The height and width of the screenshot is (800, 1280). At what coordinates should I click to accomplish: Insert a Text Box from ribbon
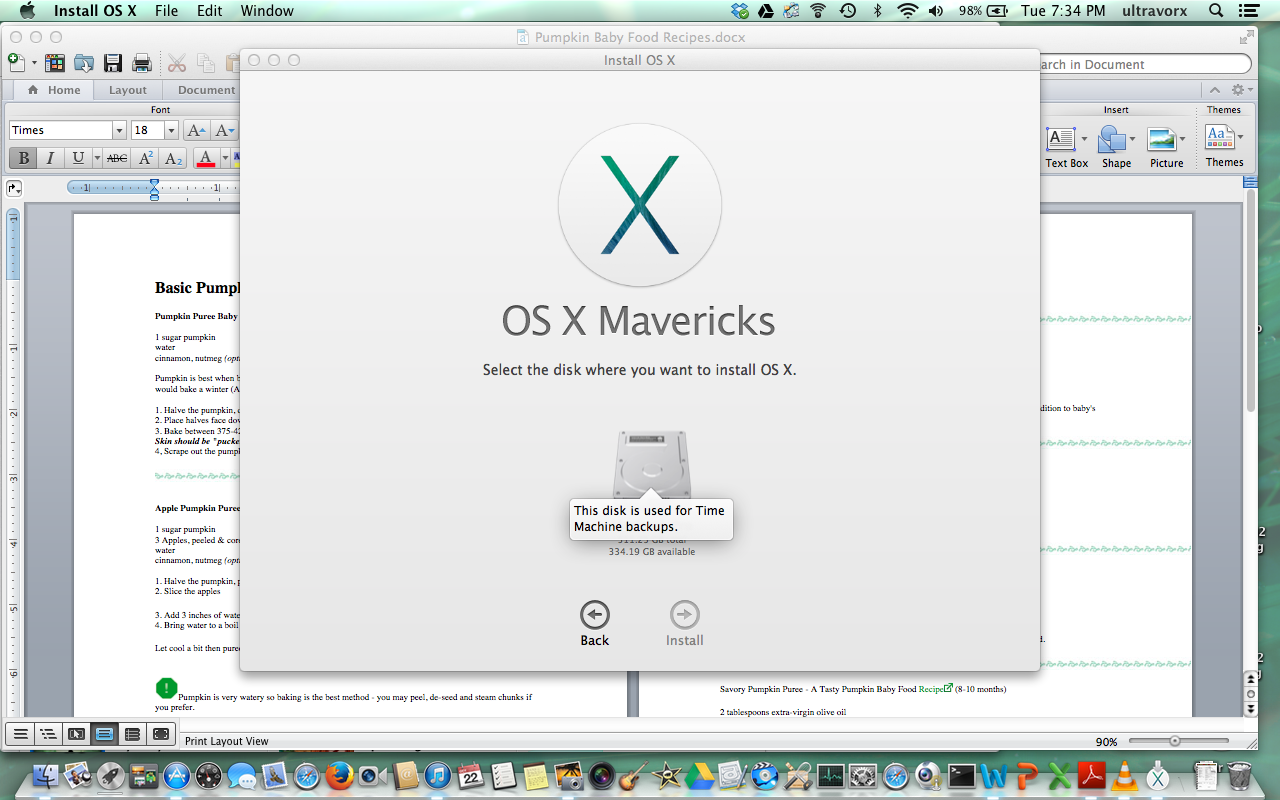[x=1062, y=139]
